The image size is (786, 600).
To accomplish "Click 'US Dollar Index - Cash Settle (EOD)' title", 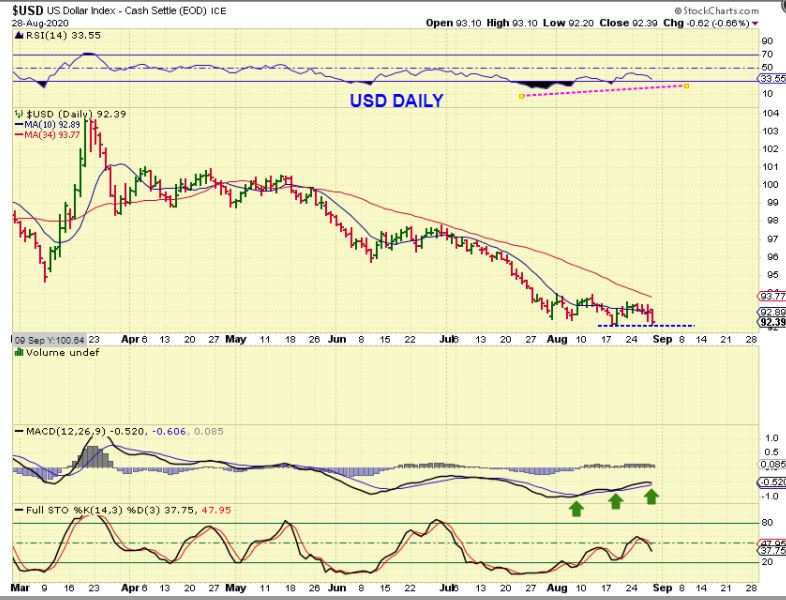I will (x=127, y=11).
